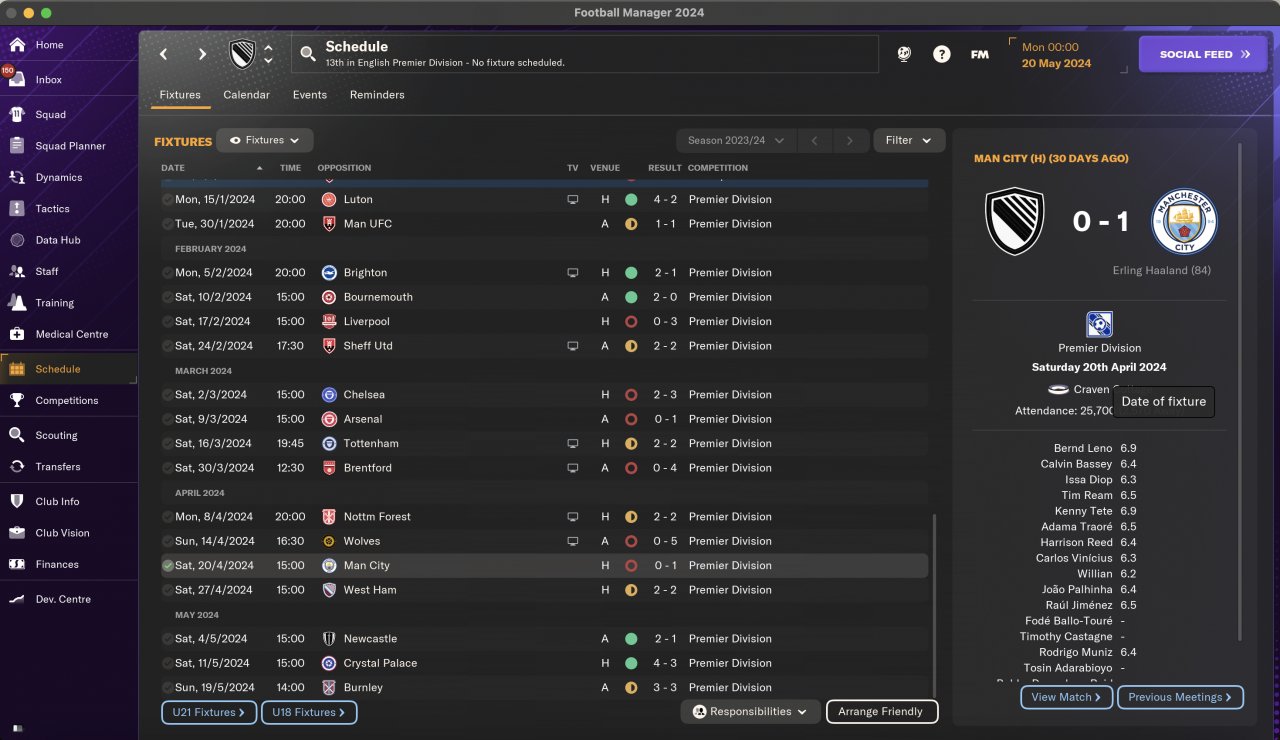
Task: Open Training via its cone icon
Action: (x=17, y=303)
